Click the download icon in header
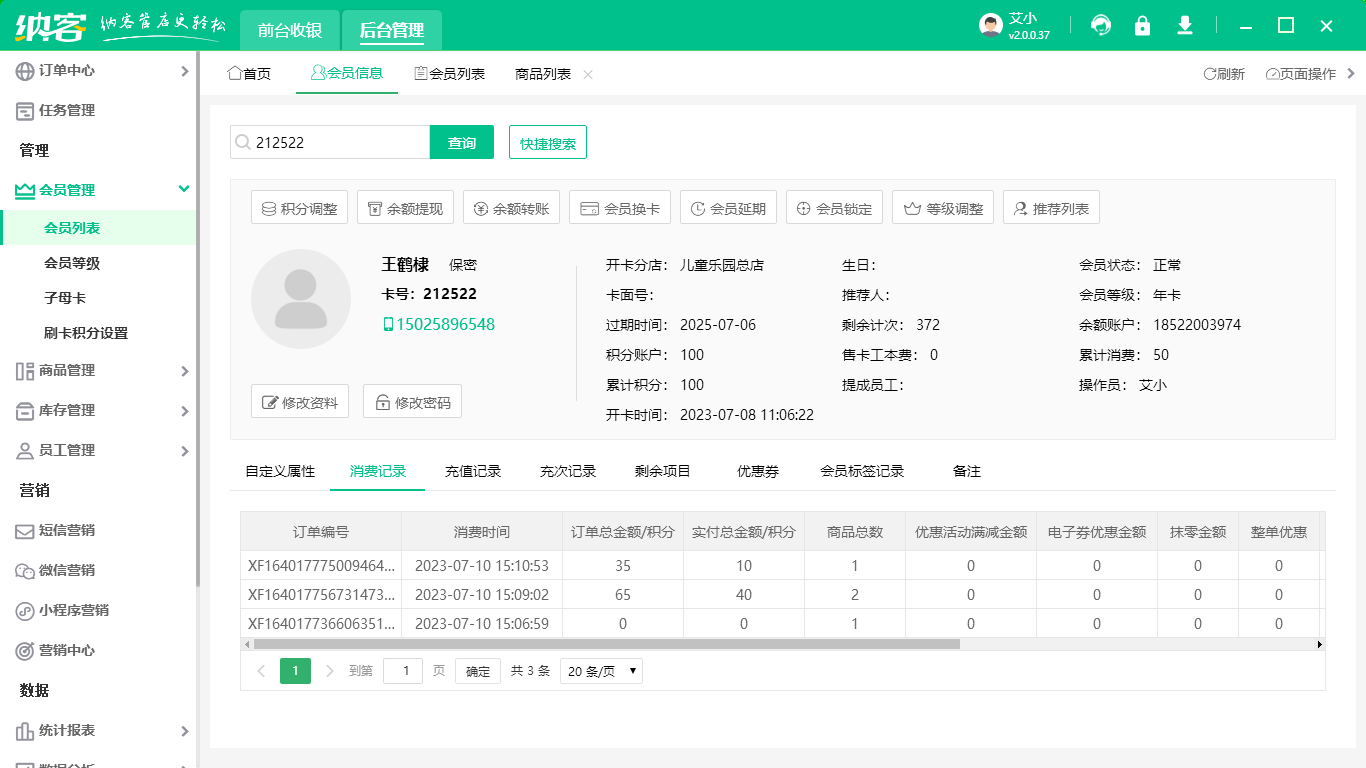The image size is (1366, 768). (1185, 26)
